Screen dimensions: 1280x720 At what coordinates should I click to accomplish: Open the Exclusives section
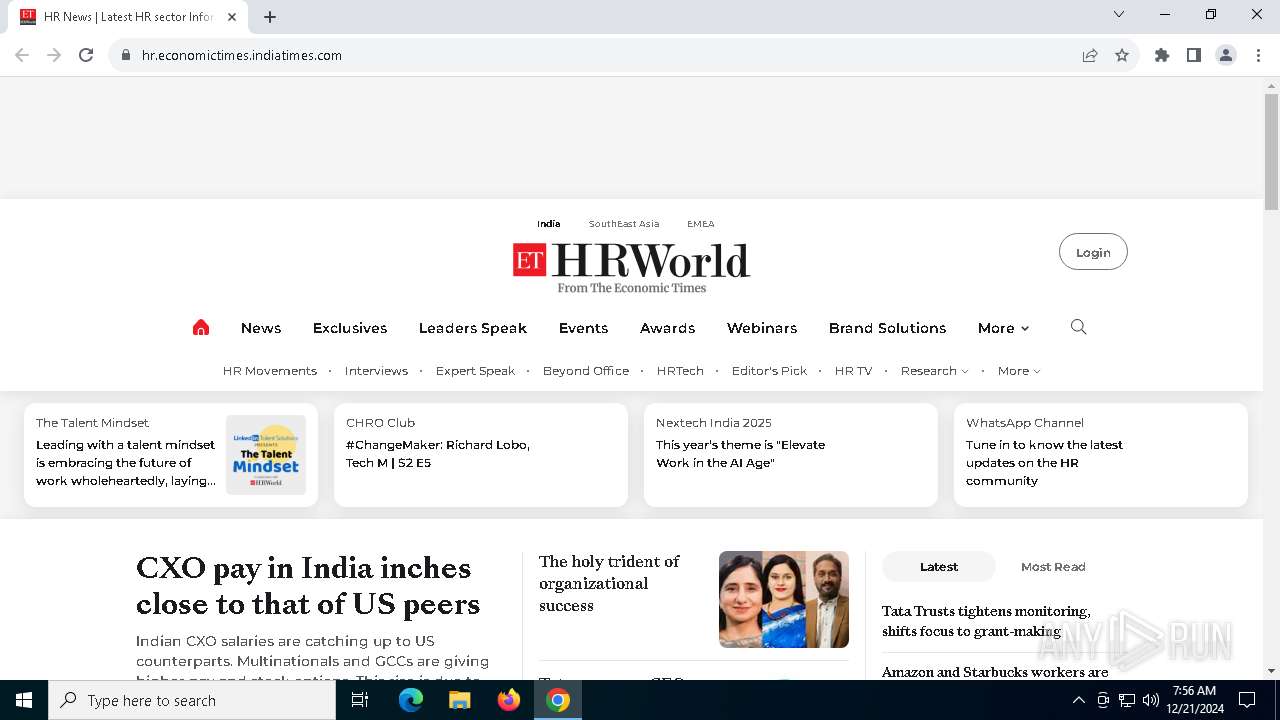click(x=350, y=328)
